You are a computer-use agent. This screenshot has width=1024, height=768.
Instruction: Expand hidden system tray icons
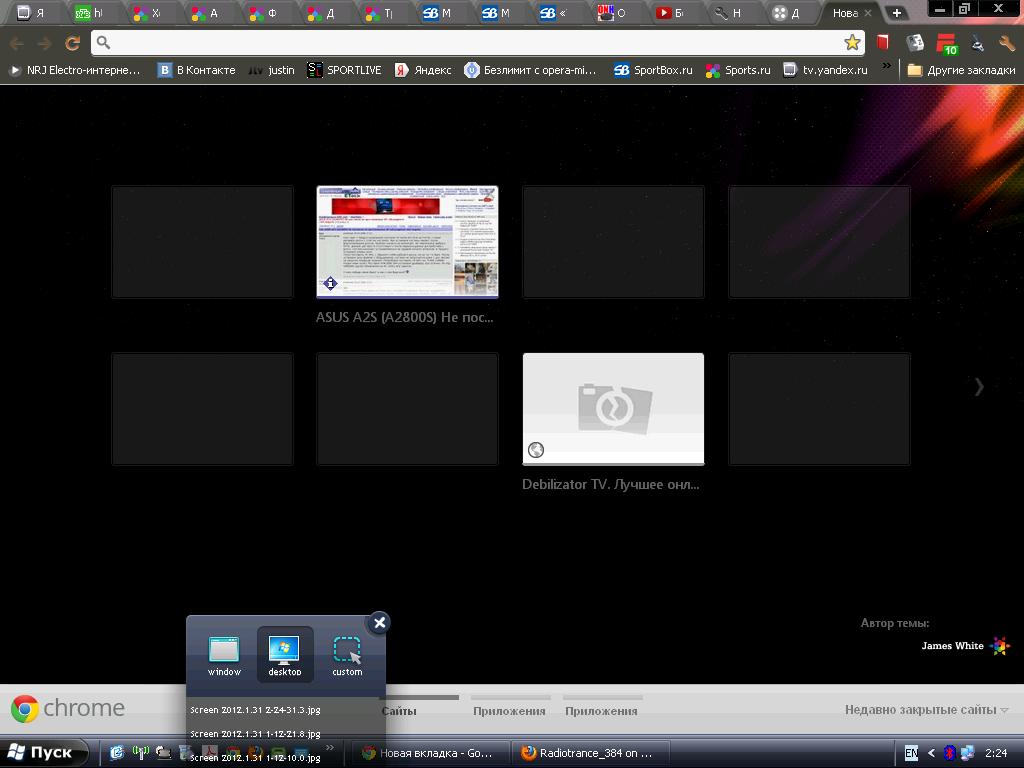(x=932, y=754)
